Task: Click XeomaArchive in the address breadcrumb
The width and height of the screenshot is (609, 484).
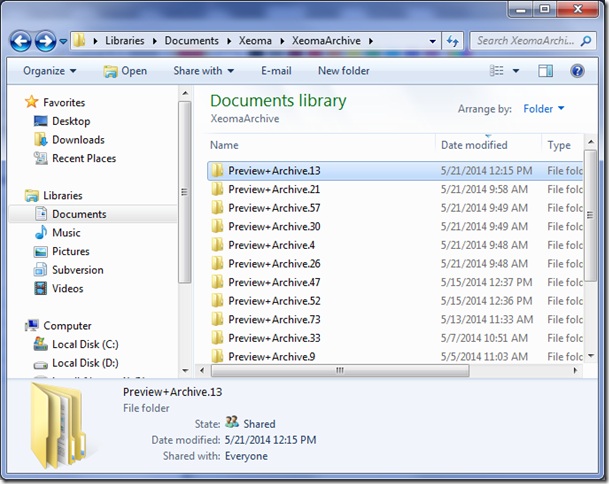Action: pos(326,41)
